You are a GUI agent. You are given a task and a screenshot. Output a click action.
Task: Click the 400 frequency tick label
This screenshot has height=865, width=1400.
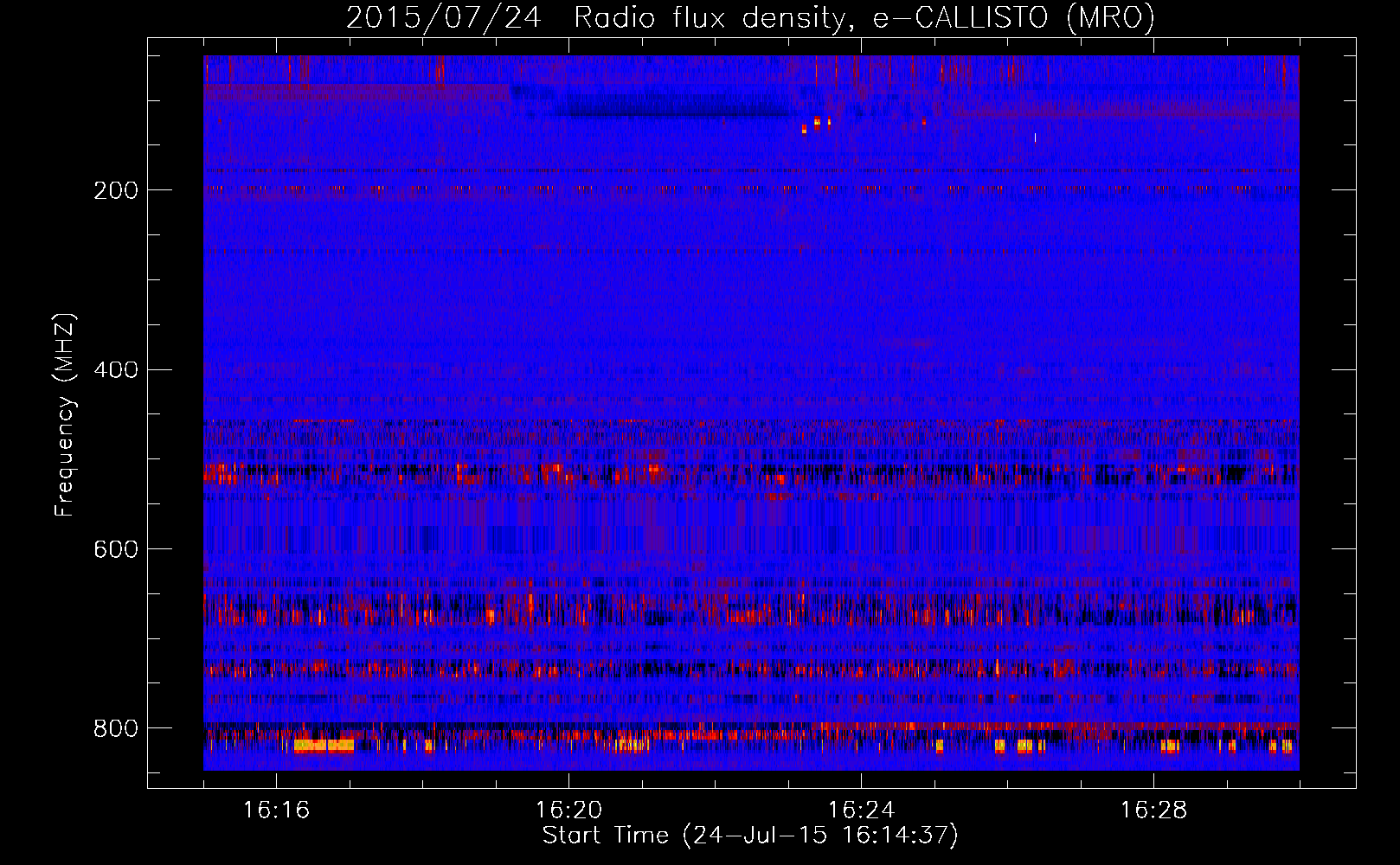(x=116, y=370)
